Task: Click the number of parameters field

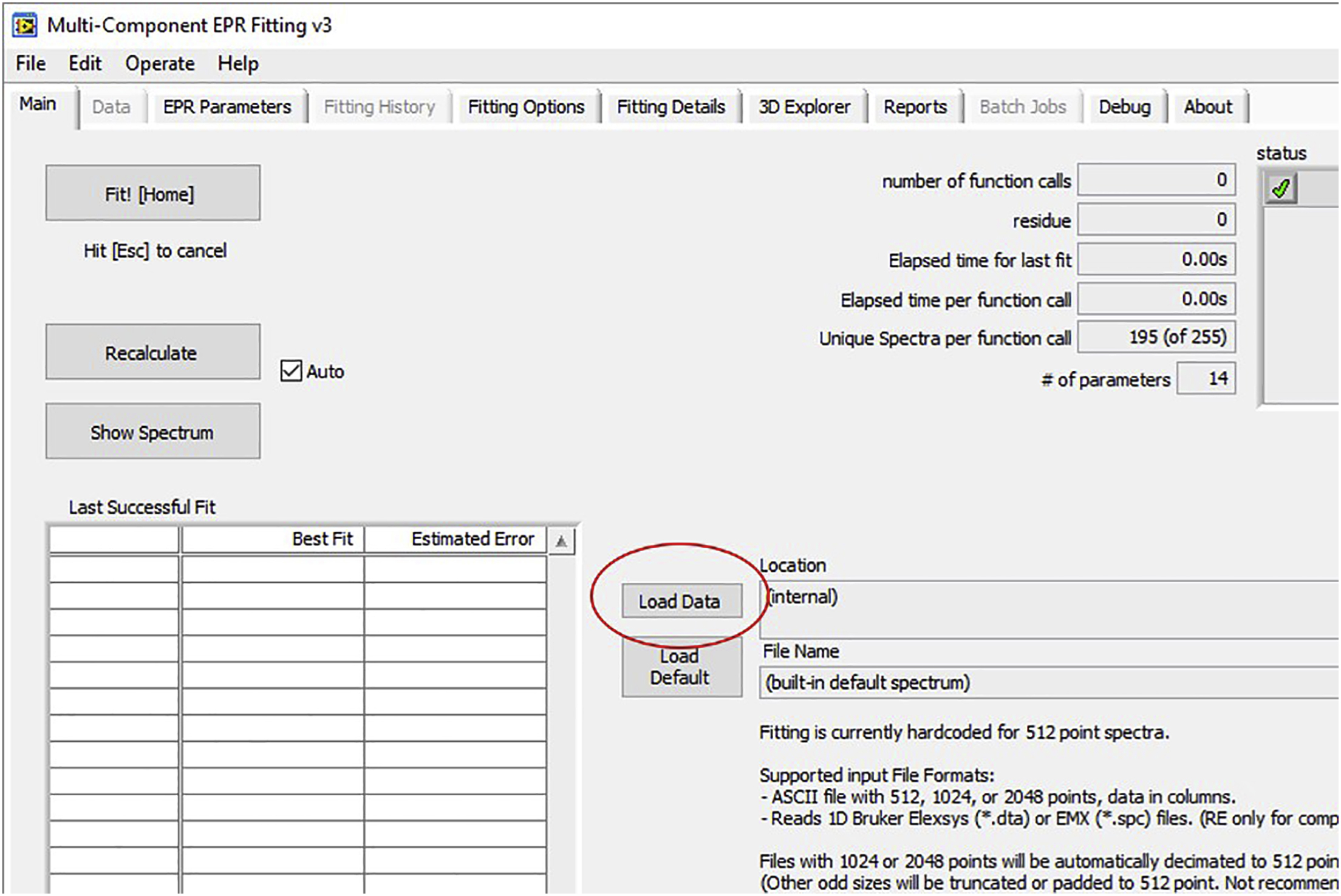Action: click(1205, 379)
